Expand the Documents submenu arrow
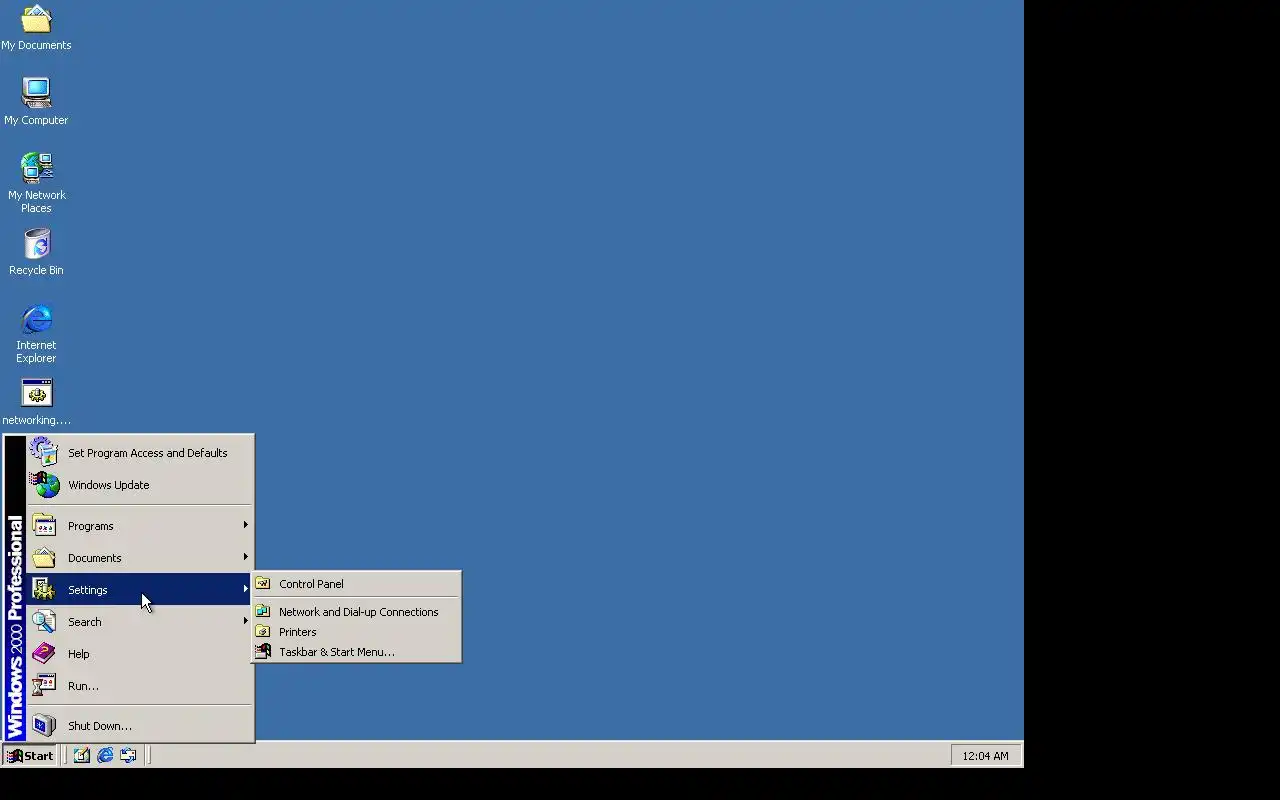 click(245, 557)
